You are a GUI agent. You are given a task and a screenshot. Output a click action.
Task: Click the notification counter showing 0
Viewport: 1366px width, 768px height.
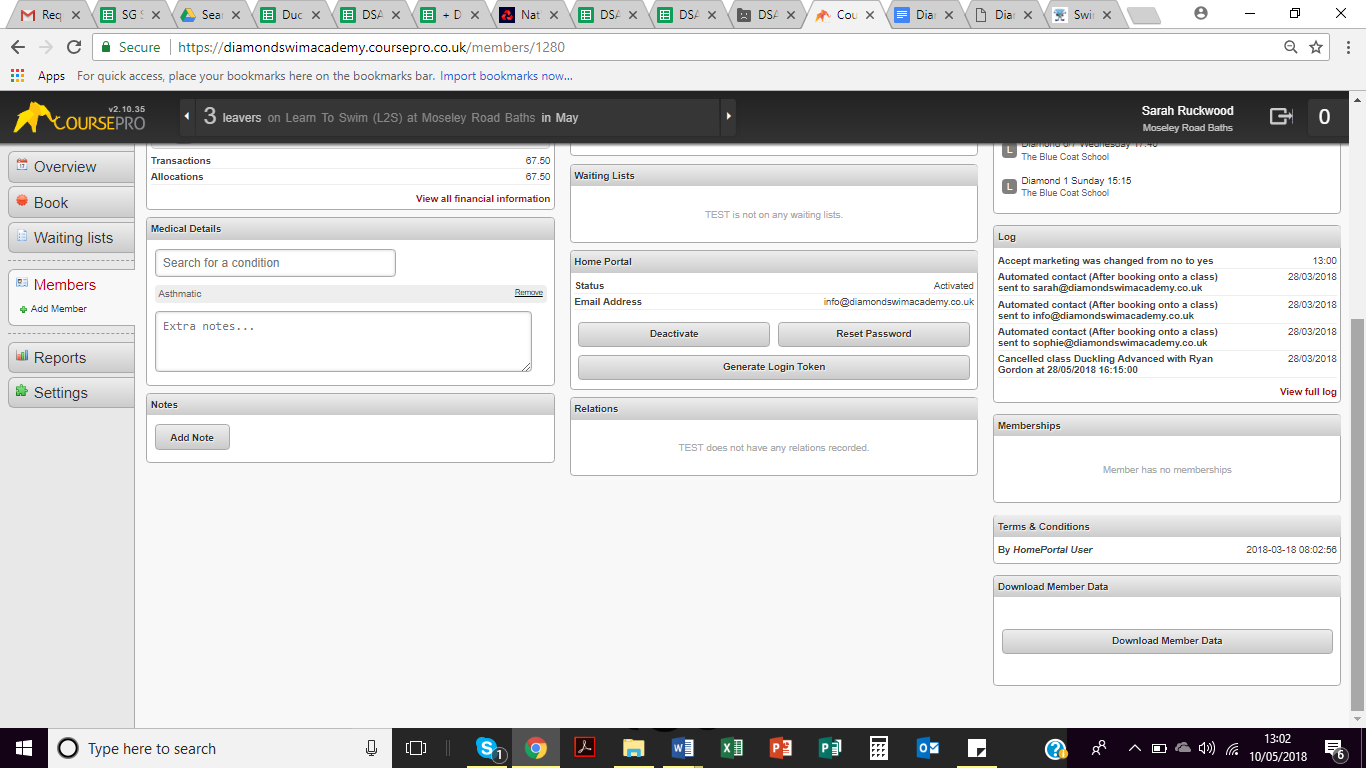point(1324,117)
